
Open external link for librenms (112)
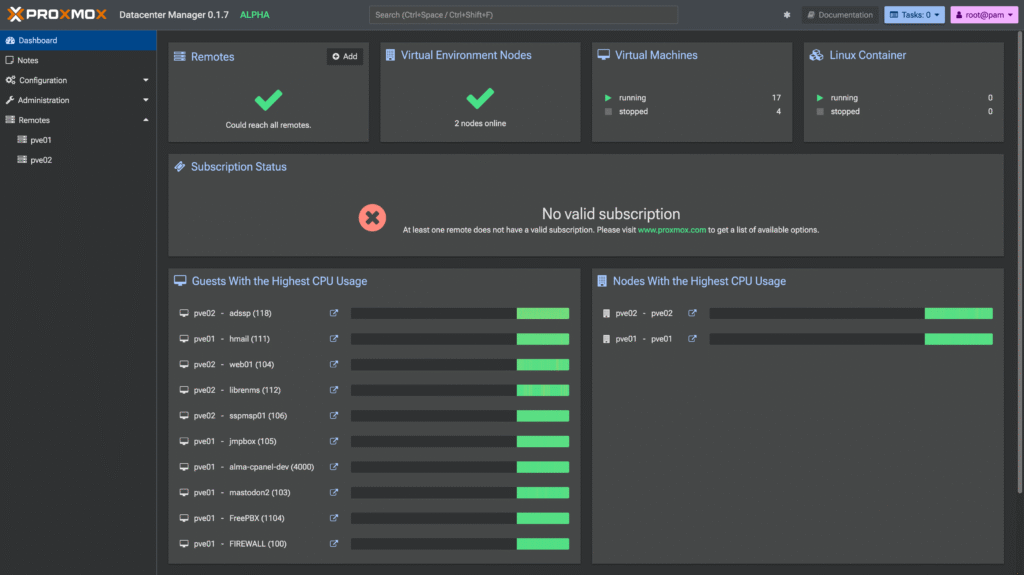[334, 390]
